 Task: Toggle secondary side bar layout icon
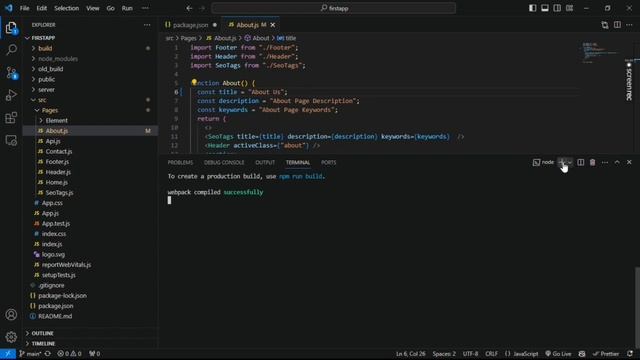pos(557,8)
